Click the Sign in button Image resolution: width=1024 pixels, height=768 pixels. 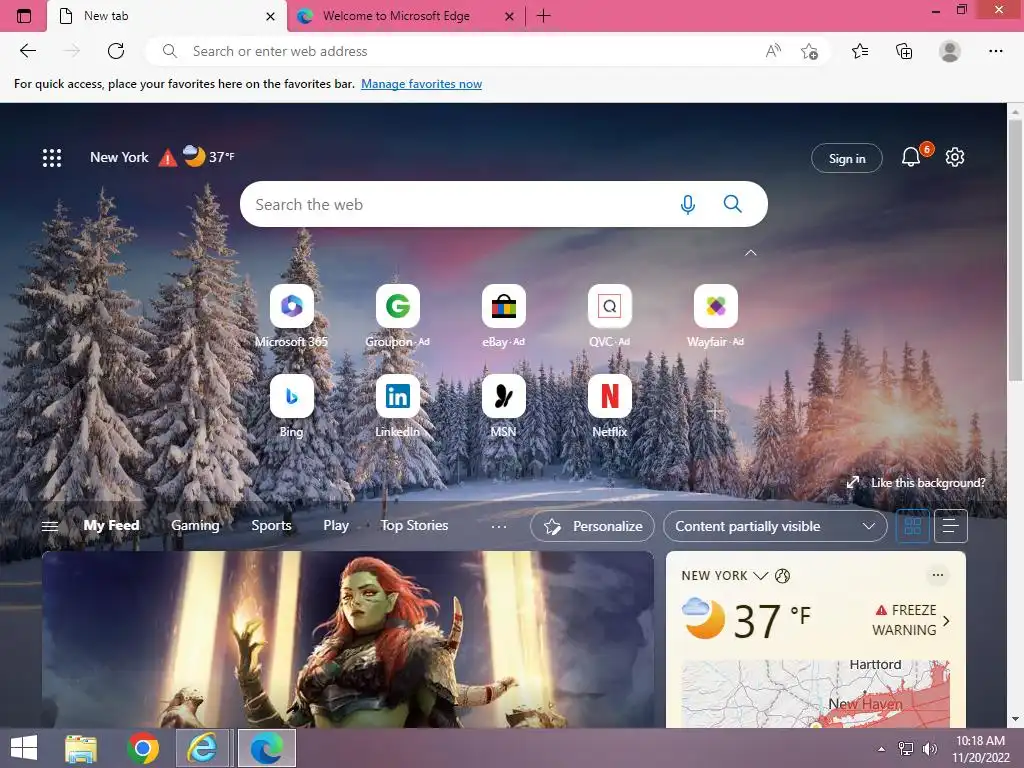click(847, 159)
